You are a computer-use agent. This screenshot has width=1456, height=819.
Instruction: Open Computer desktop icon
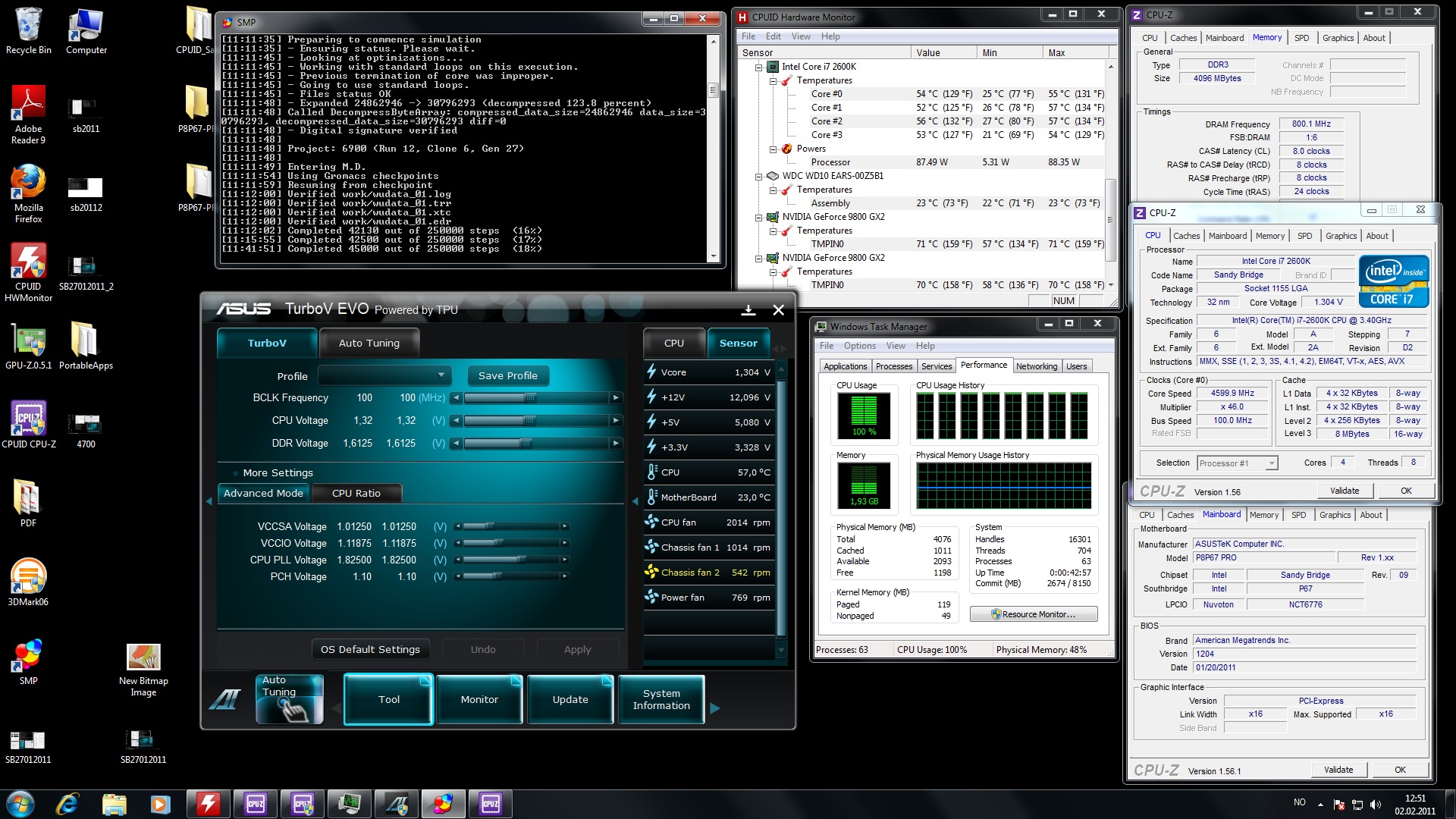(86, 30)
